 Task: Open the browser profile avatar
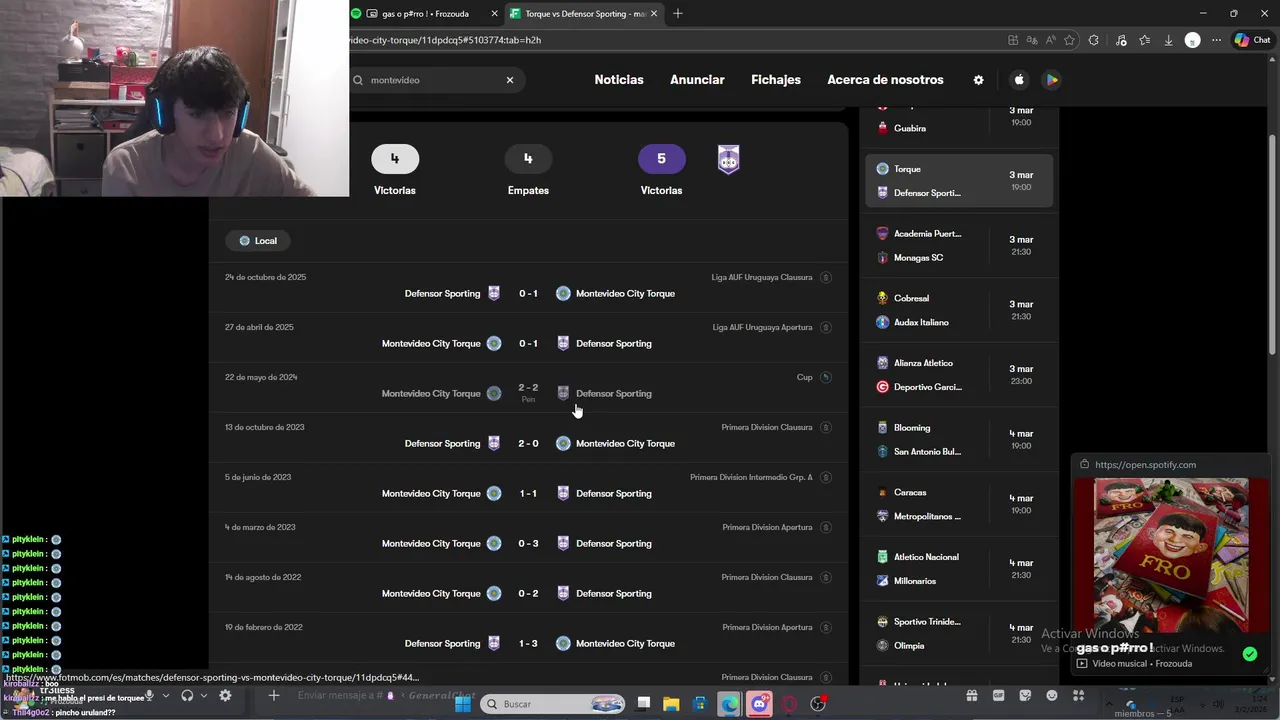coord(1192,40)
